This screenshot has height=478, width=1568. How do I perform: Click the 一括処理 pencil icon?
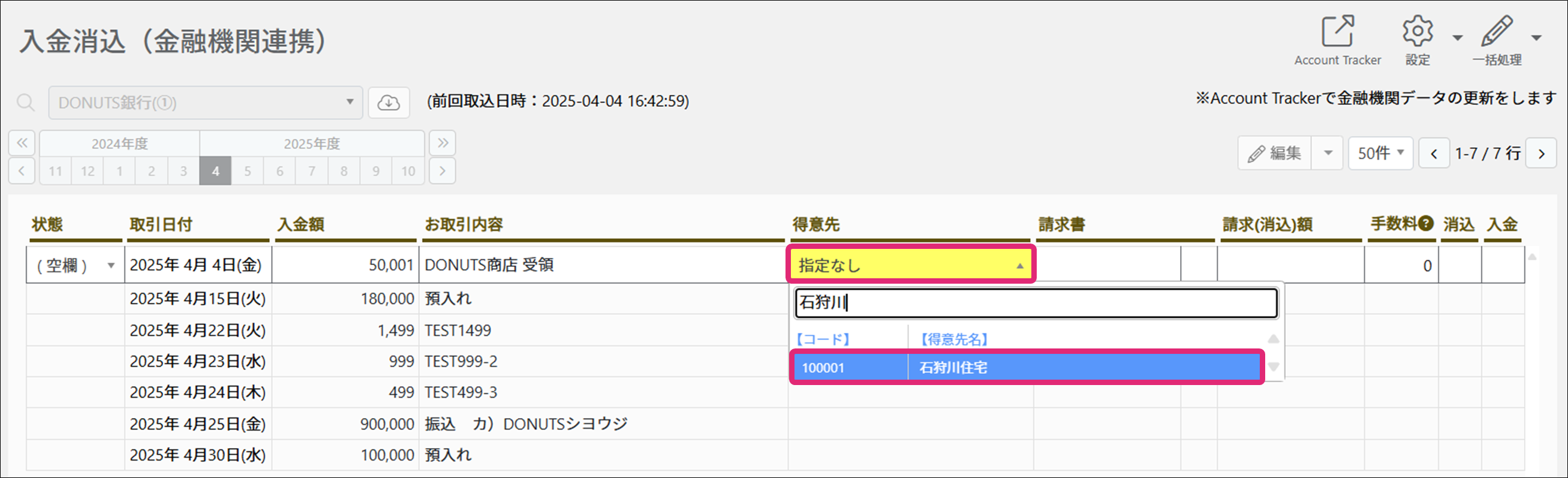(1496, 32)
